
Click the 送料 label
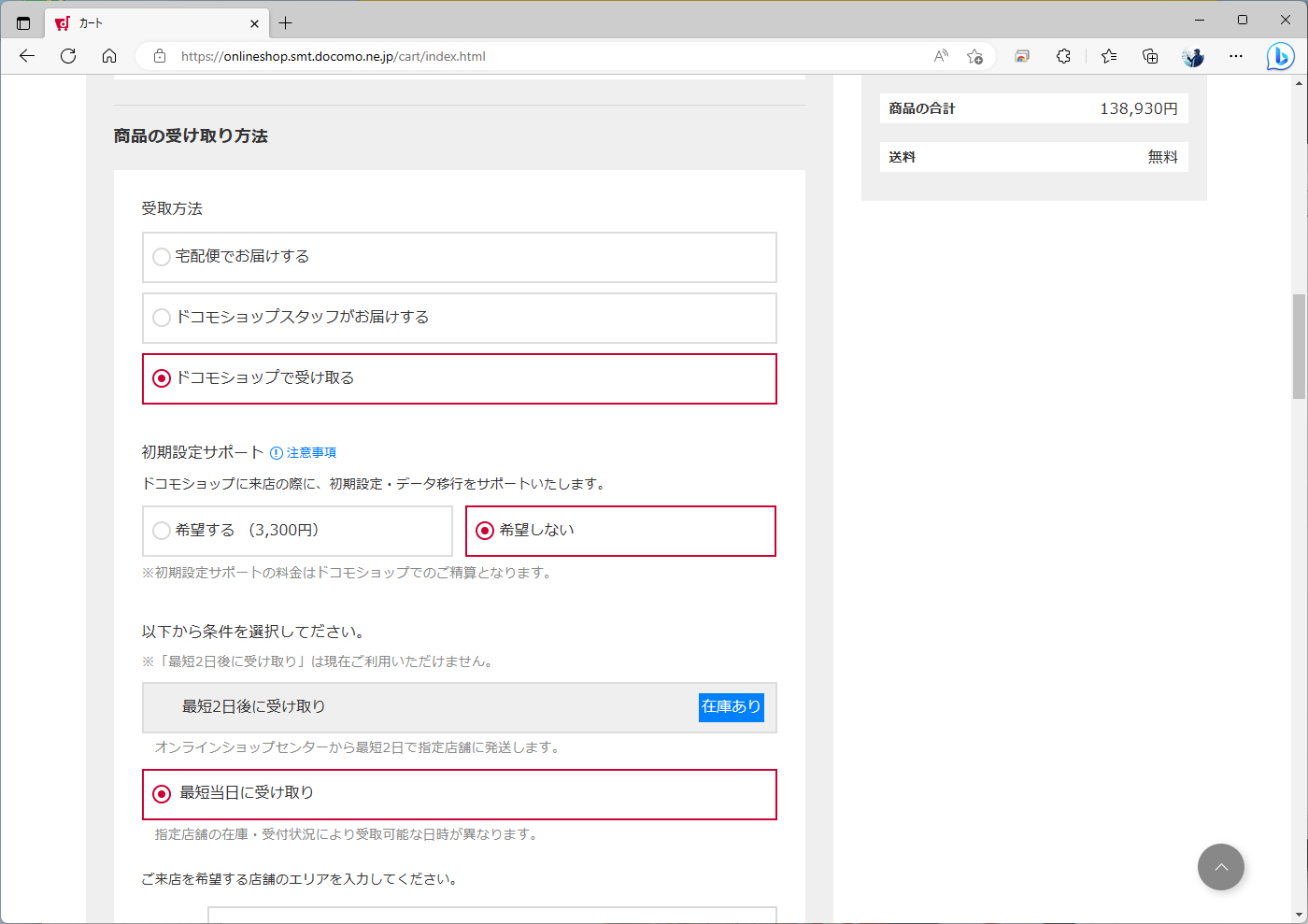(x=903, y=157)
